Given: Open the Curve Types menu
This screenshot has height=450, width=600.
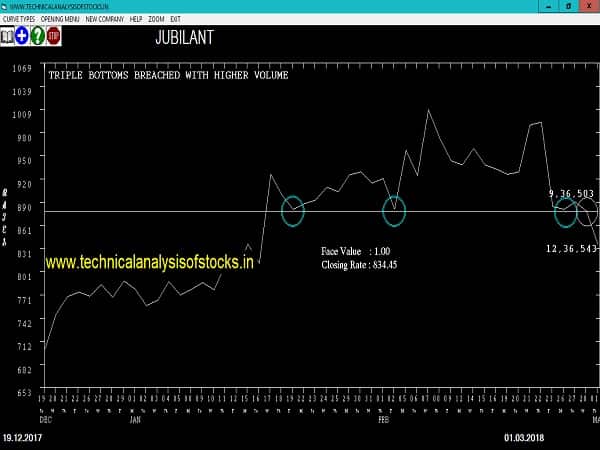Looking at the screenshot, I should click(18, 19).
